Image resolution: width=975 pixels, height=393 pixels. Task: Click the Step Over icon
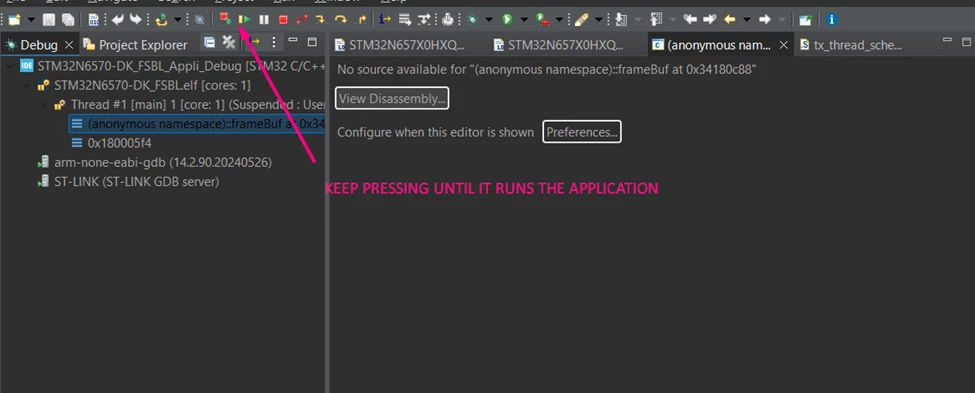tap(340, 20)
